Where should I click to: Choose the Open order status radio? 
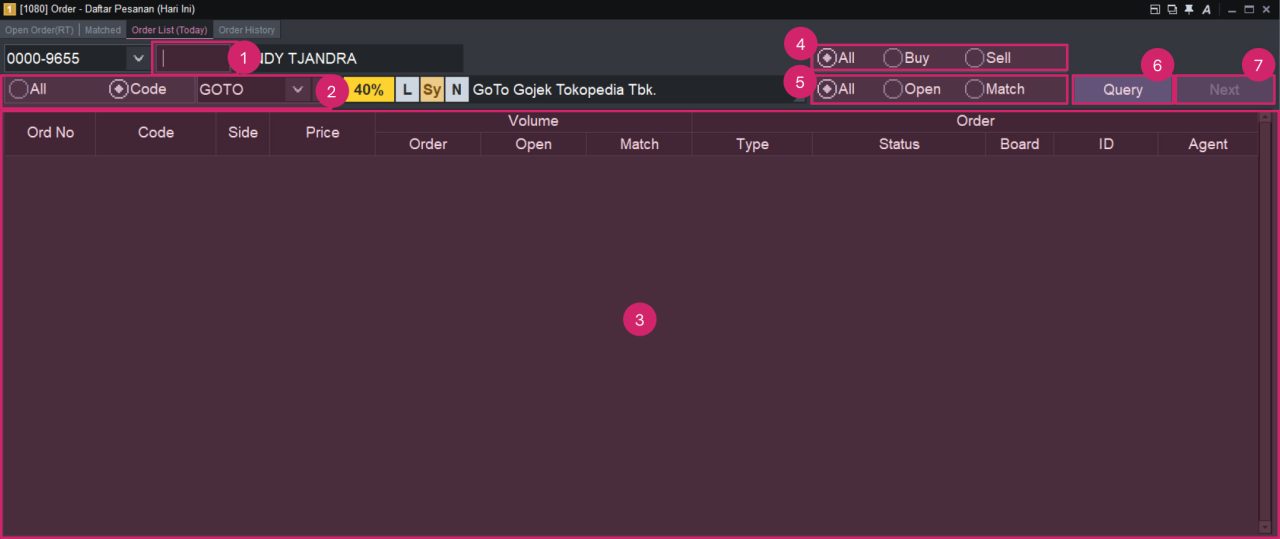(893, 89)
